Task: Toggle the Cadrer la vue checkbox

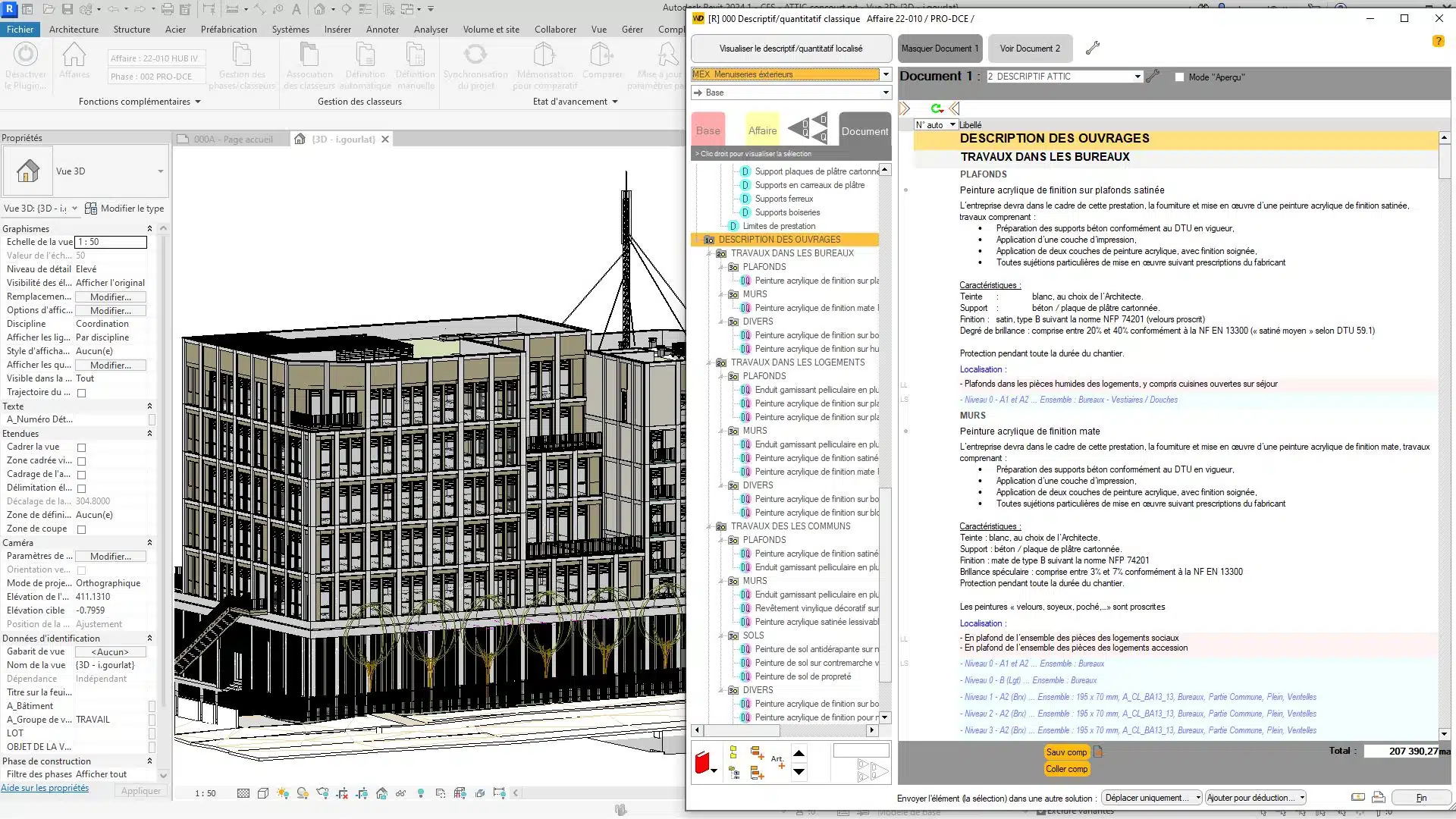Action: pyautogui.click(x=82, y=447)
